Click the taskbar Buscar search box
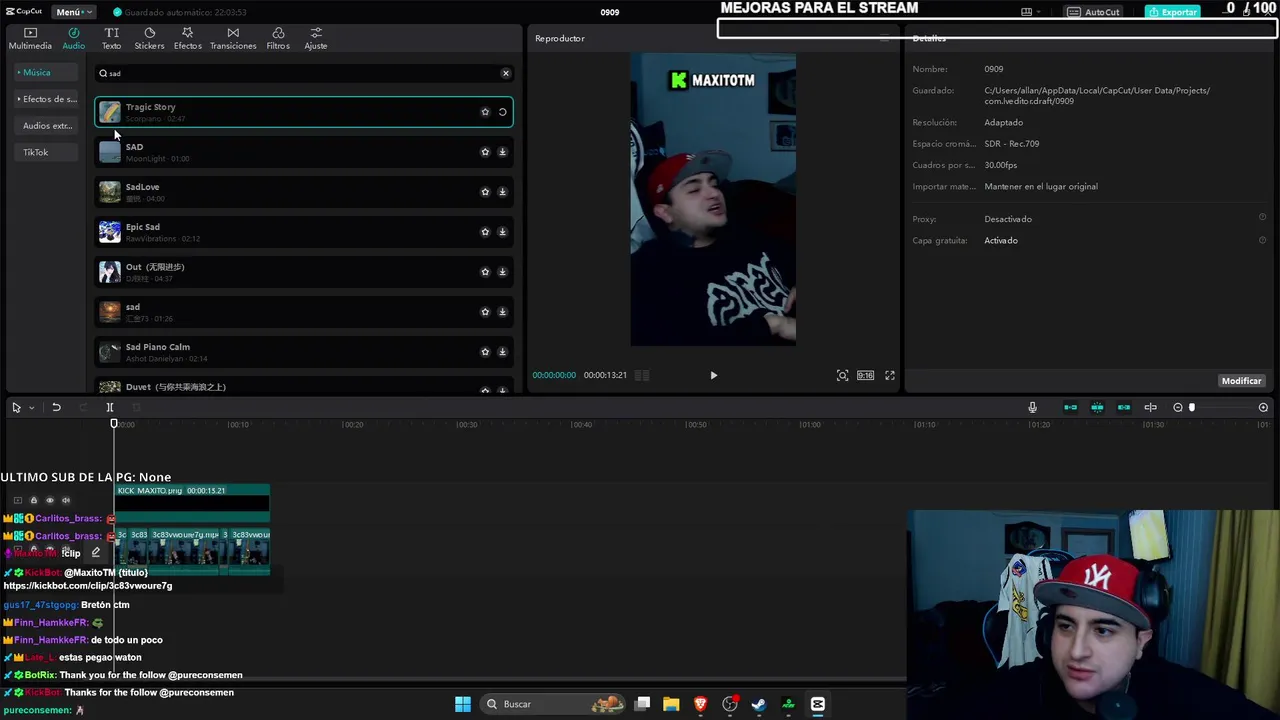1280x720 pixels. point(552,704)
